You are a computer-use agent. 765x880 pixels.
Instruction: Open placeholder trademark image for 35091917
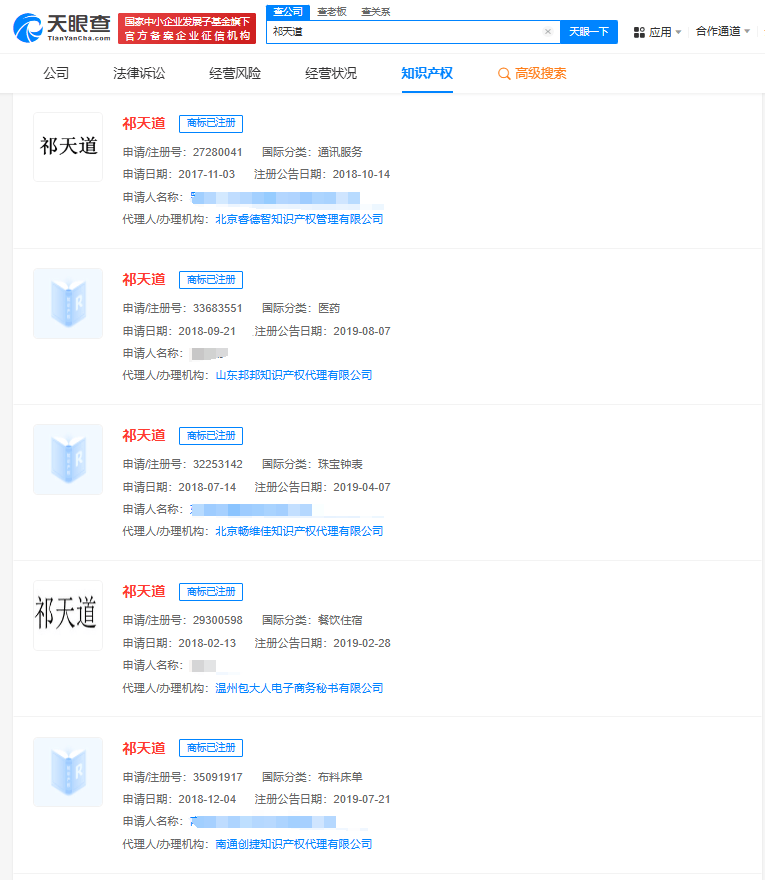pyautogui.click(x=68, y=772)
